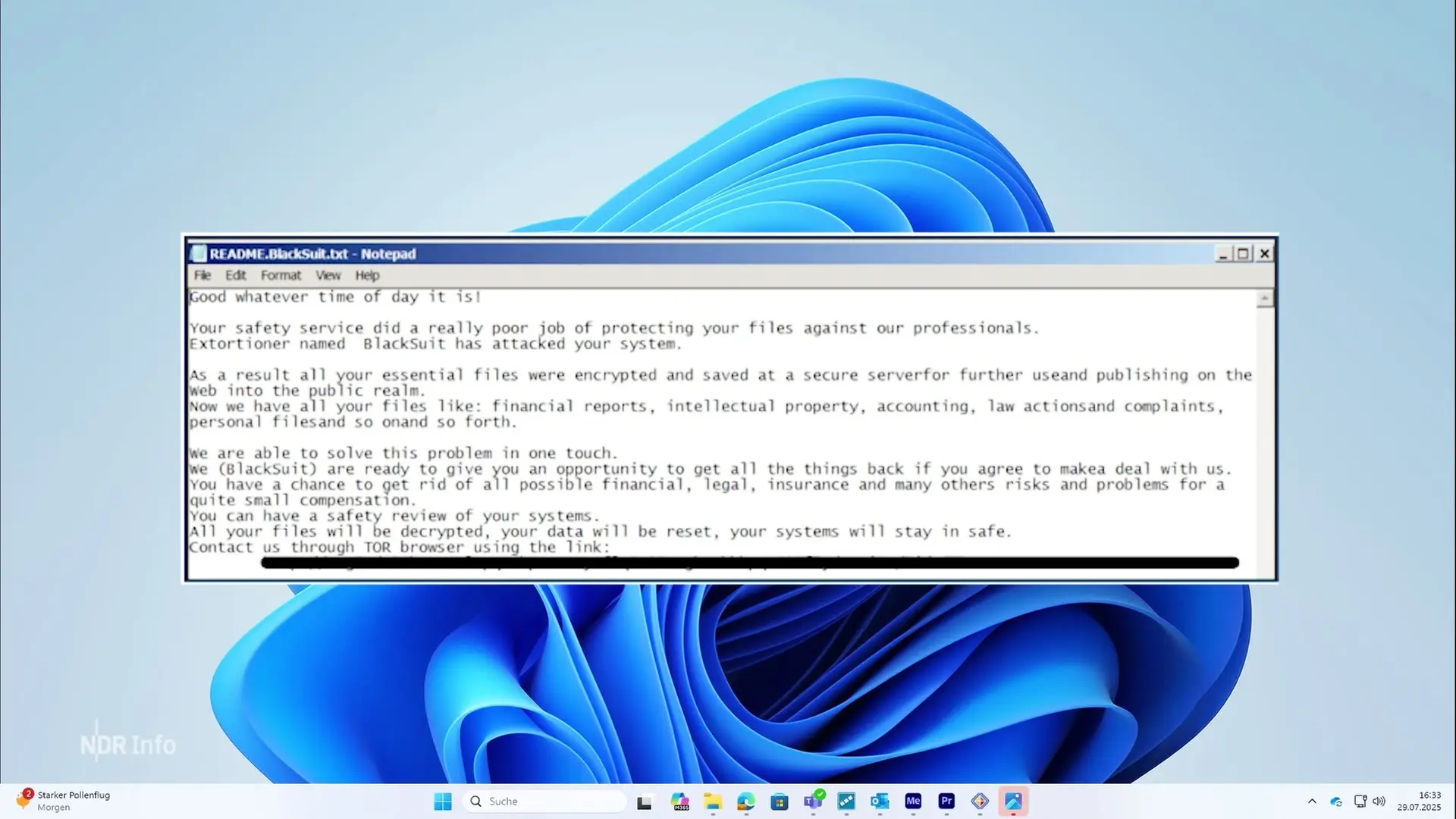This screenshot has width=1456, height=819.
Task: Launch Microsoft Edge from the taskbar
Action: 746,802
